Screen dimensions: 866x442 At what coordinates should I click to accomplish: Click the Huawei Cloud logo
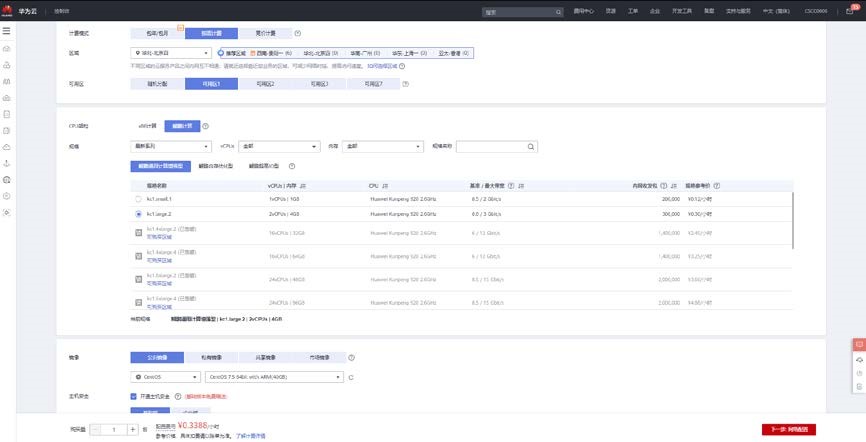7,10
